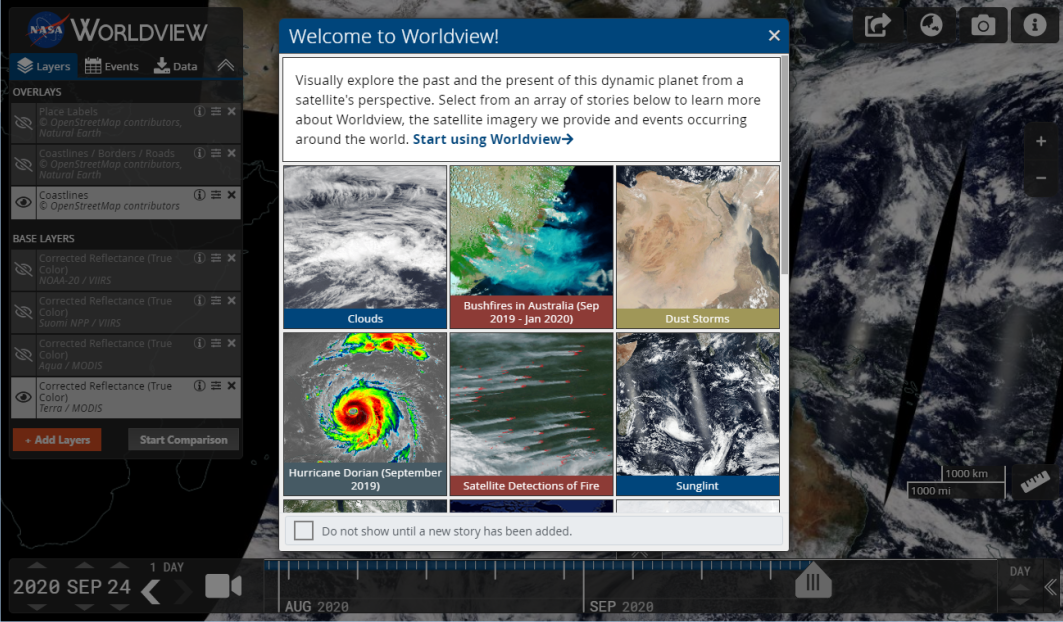Viewport: 1063px width, 622px height.
Task: Collapse the layers sidebar panel
Action: click(226, 65)
